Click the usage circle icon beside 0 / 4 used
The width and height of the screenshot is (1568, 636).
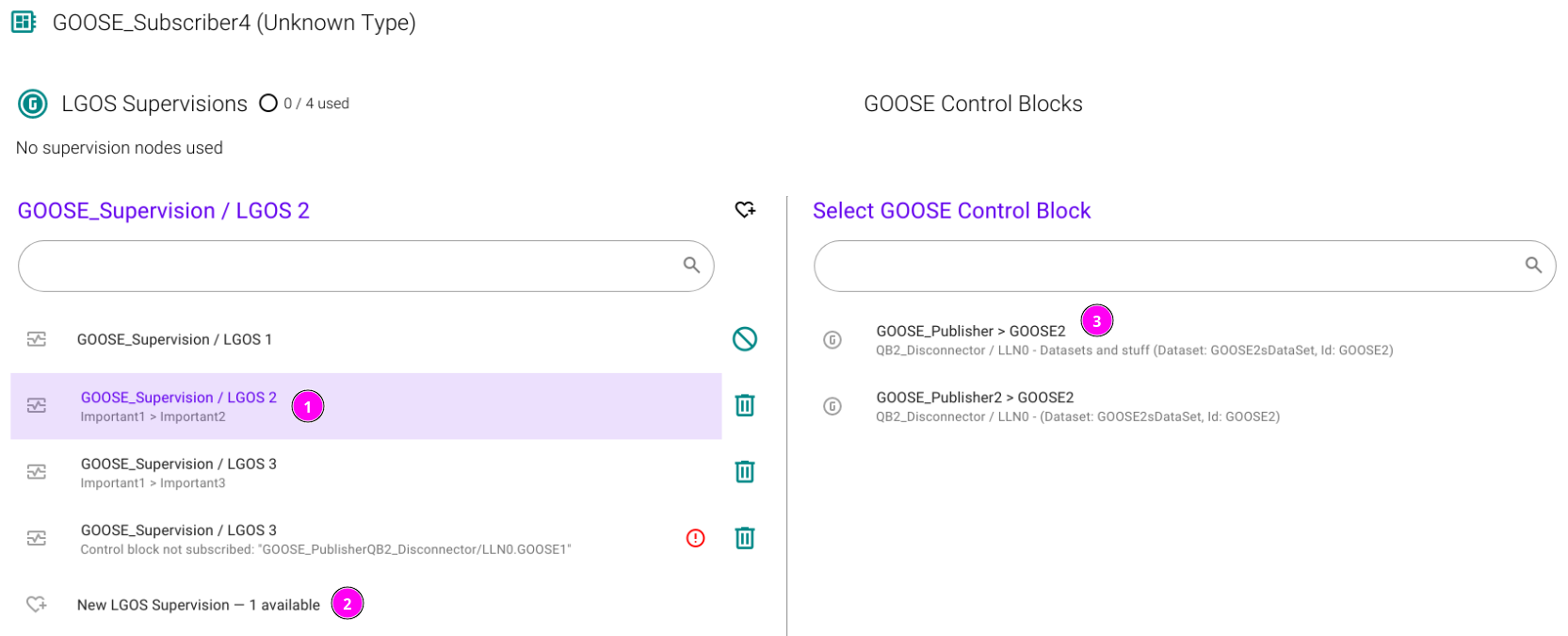tap(268, 103)
